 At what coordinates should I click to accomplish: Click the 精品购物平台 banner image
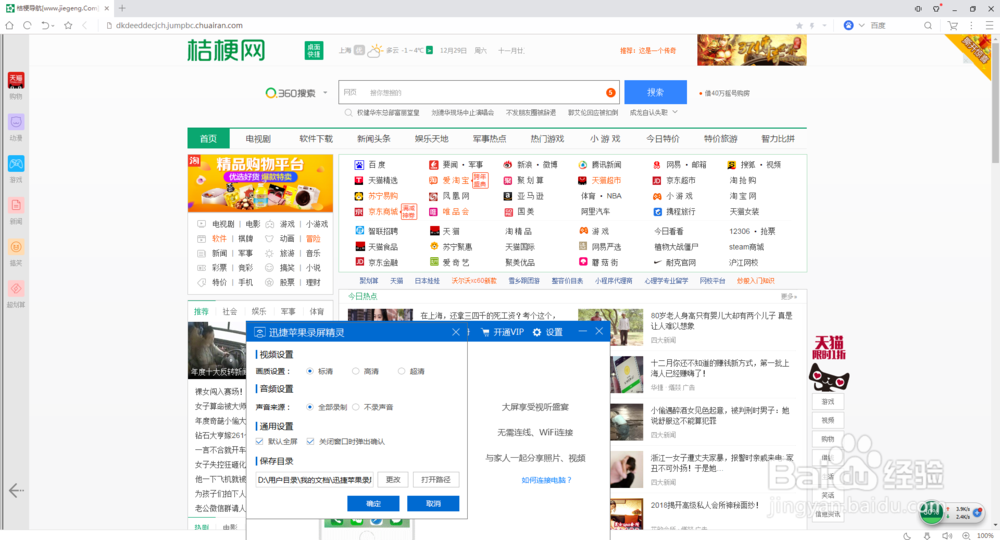pos(260,183)
